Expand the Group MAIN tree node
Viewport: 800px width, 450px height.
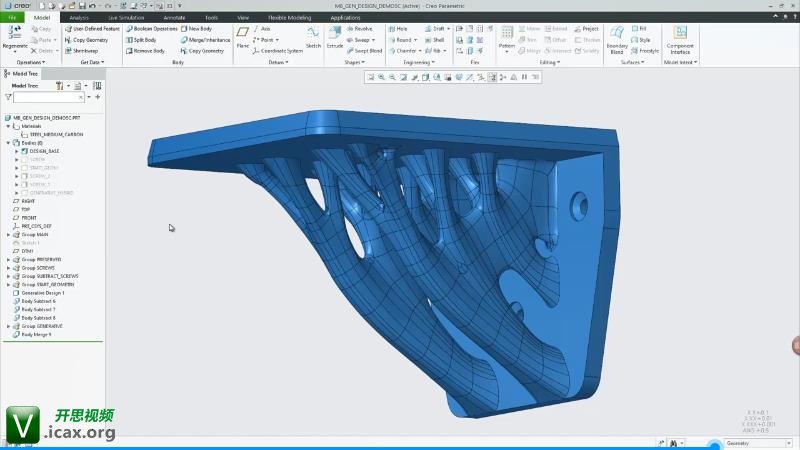tap(8, 235)
